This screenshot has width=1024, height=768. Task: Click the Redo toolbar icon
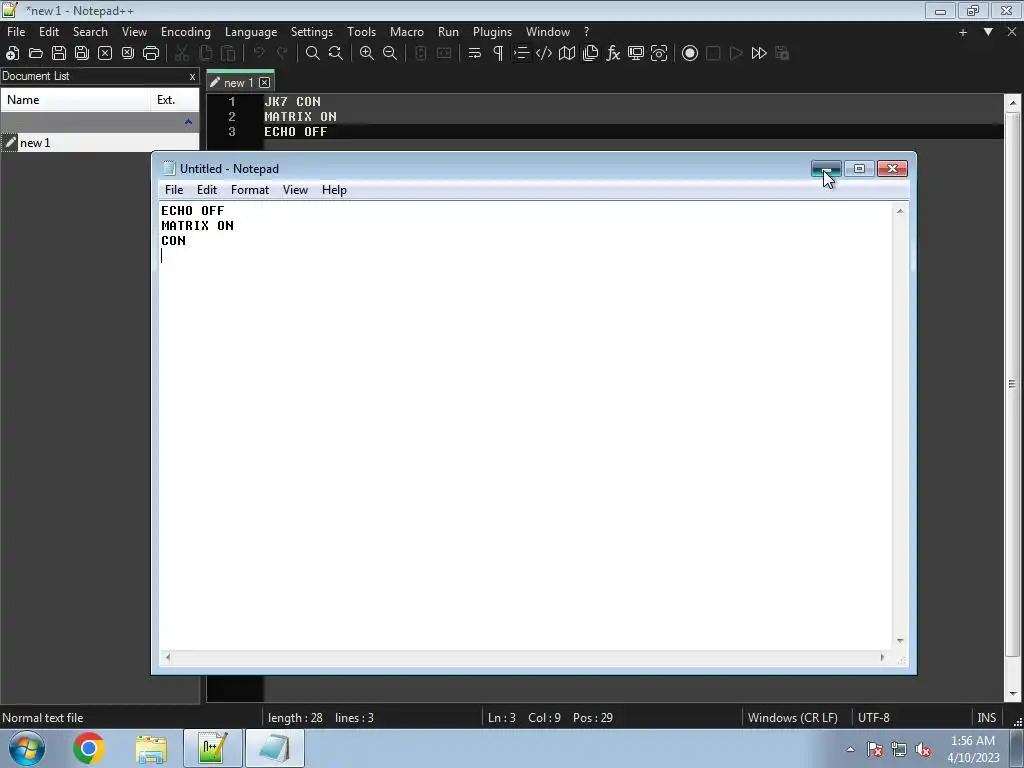tap(282, 54)
